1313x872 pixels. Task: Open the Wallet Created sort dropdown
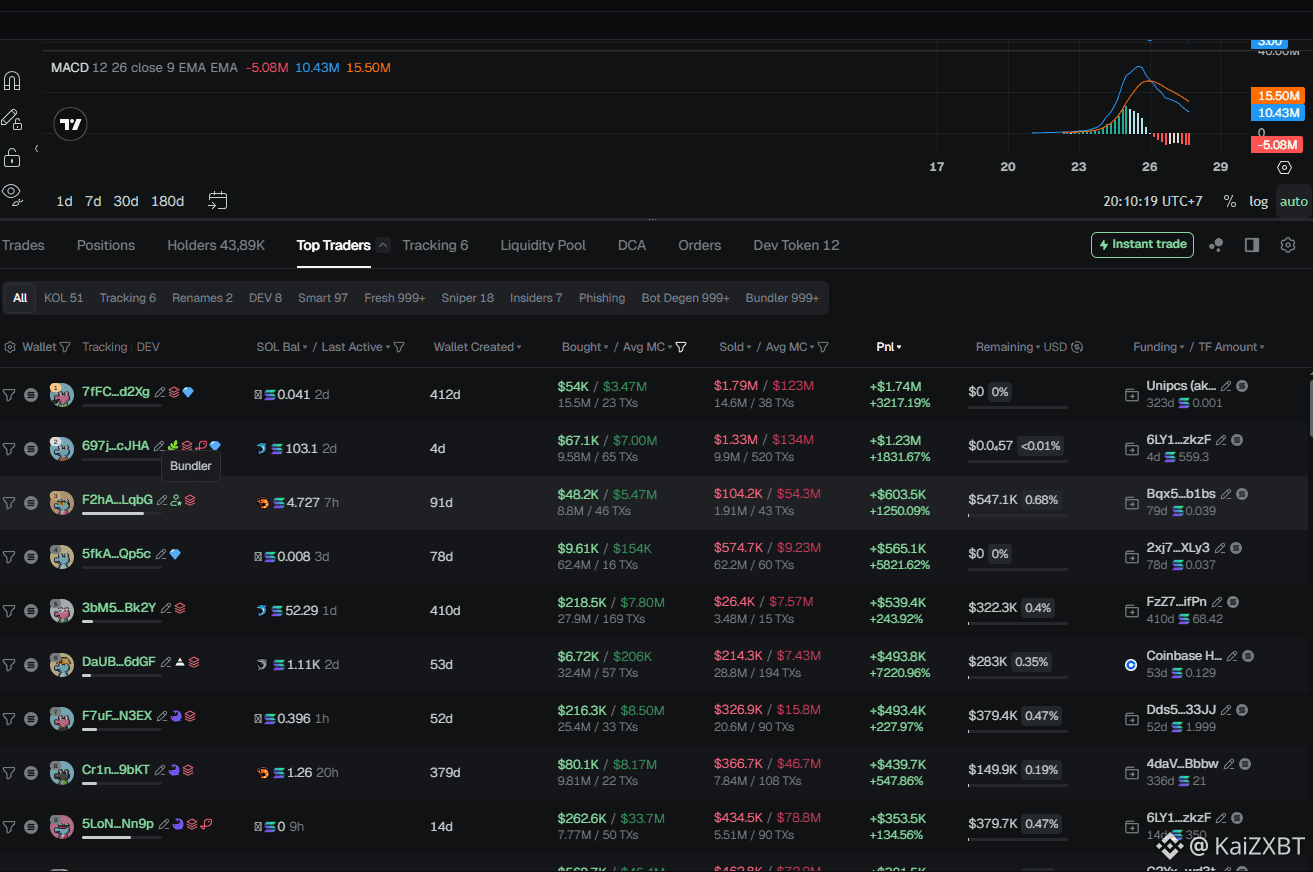point(478,347)
